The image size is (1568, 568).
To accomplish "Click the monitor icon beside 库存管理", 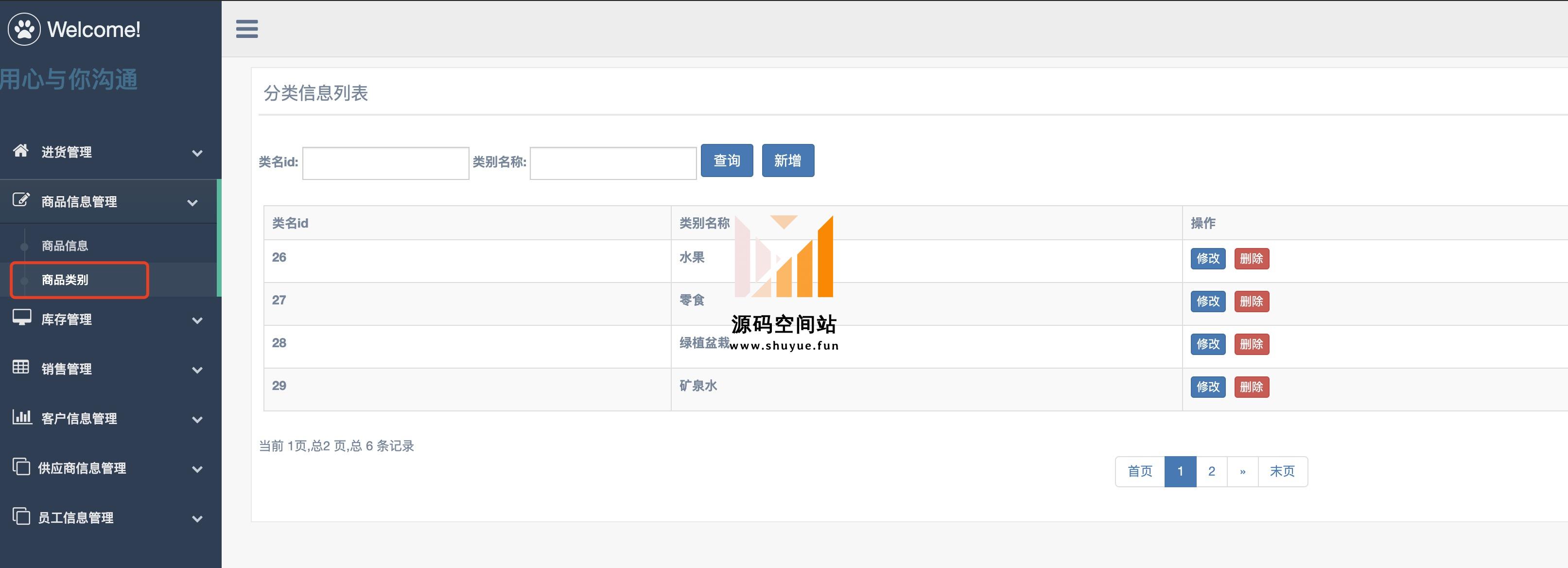I will click(x=22, y=317).
